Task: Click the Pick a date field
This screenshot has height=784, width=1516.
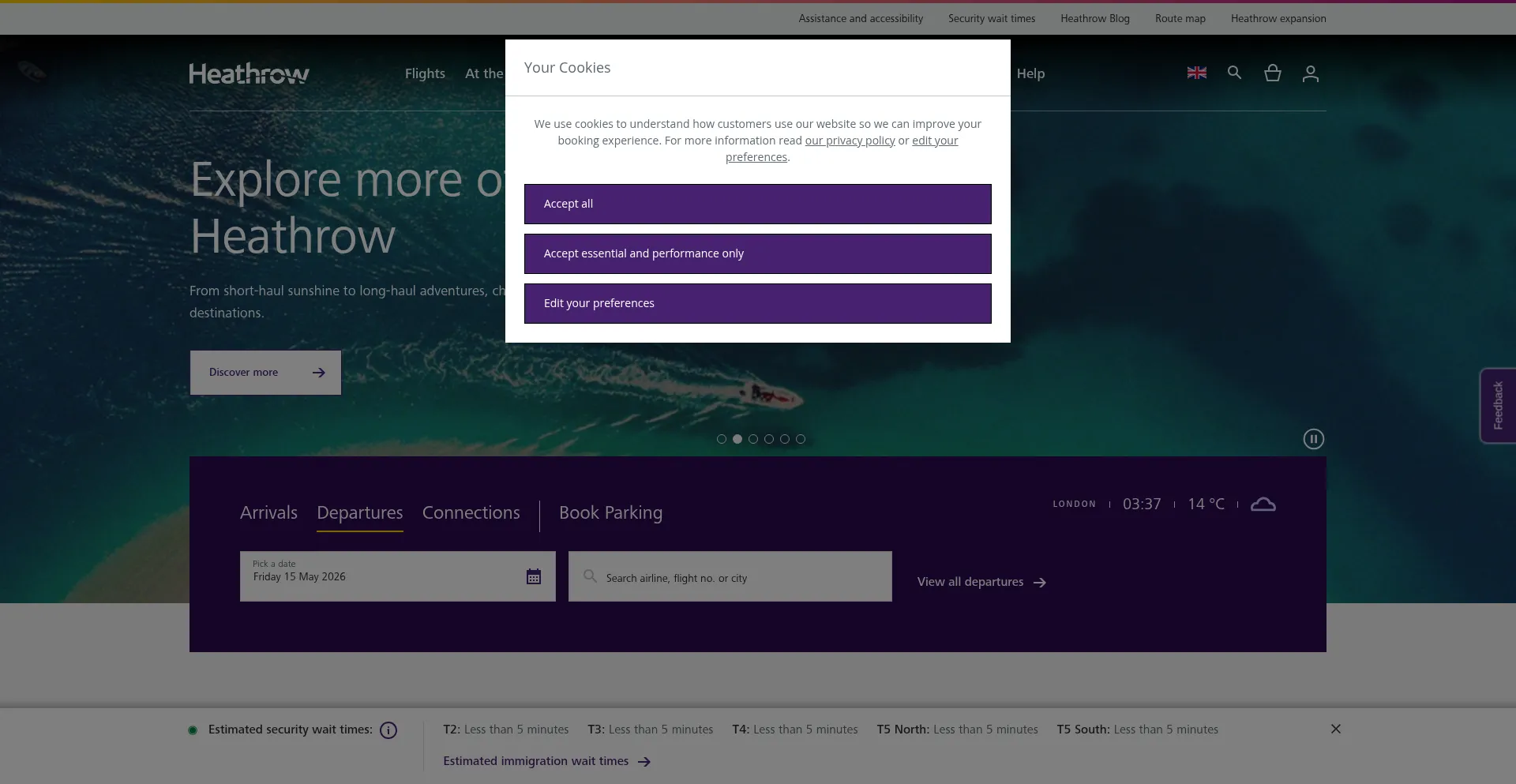Action: click(x=397, y=576)
